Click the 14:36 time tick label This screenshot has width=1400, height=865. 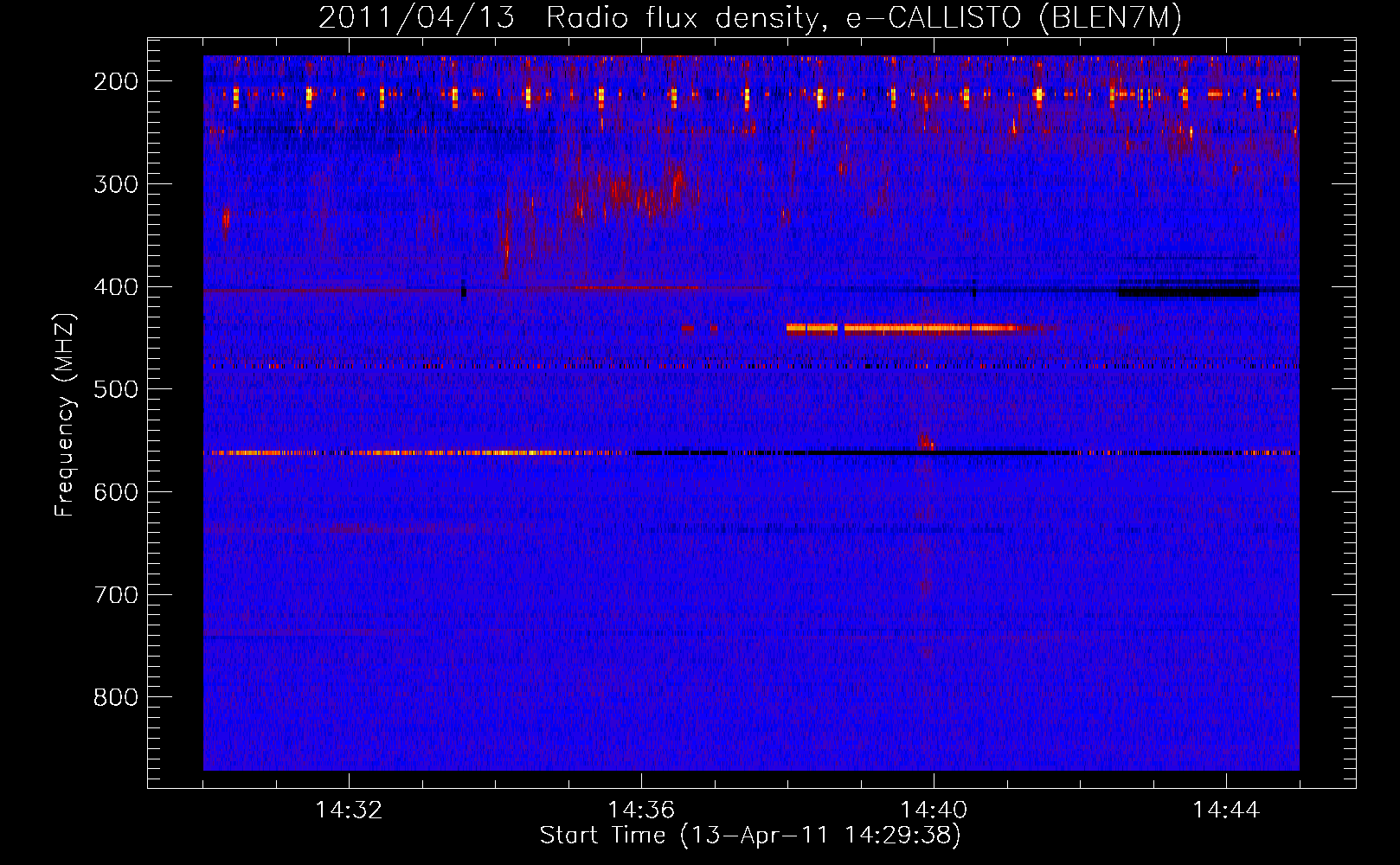click(x=641, y=811)
